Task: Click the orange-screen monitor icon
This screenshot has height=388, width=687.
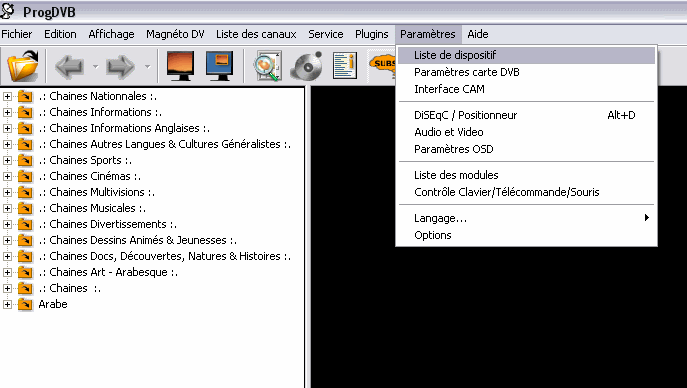Action: 180,66
